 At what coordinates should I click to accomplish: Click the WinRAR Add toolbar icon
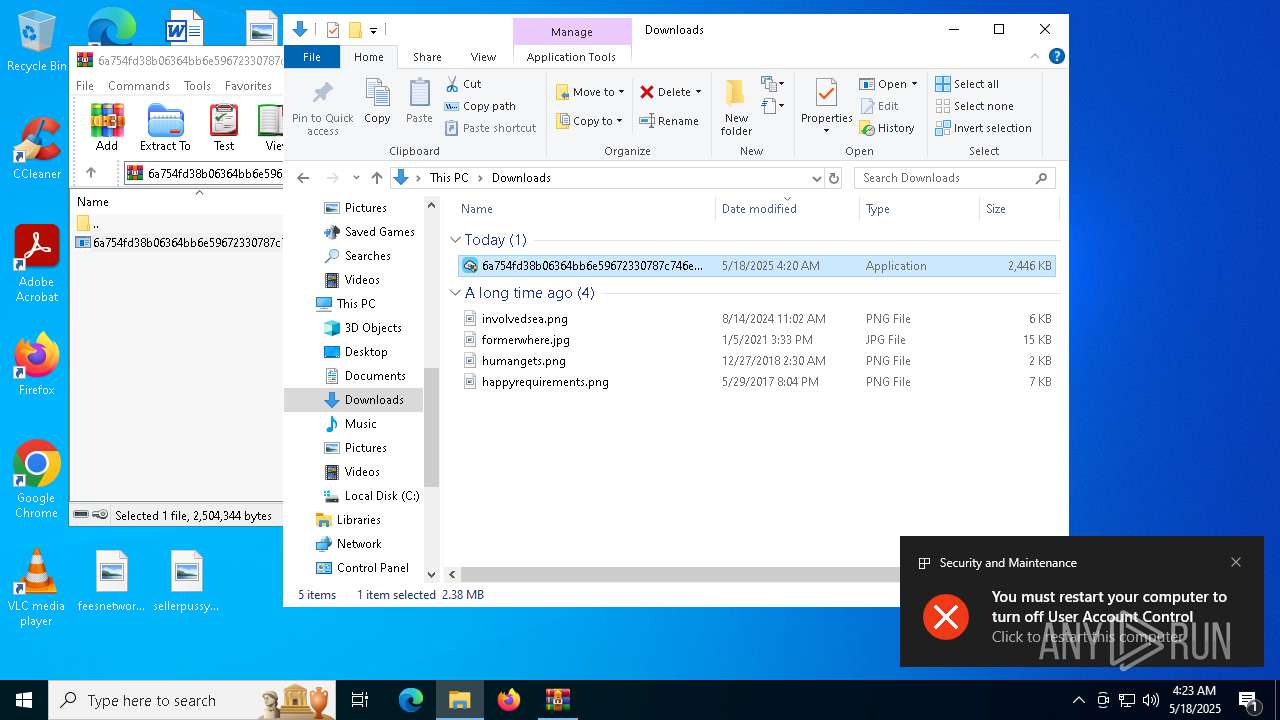click(x=107, y=128)
